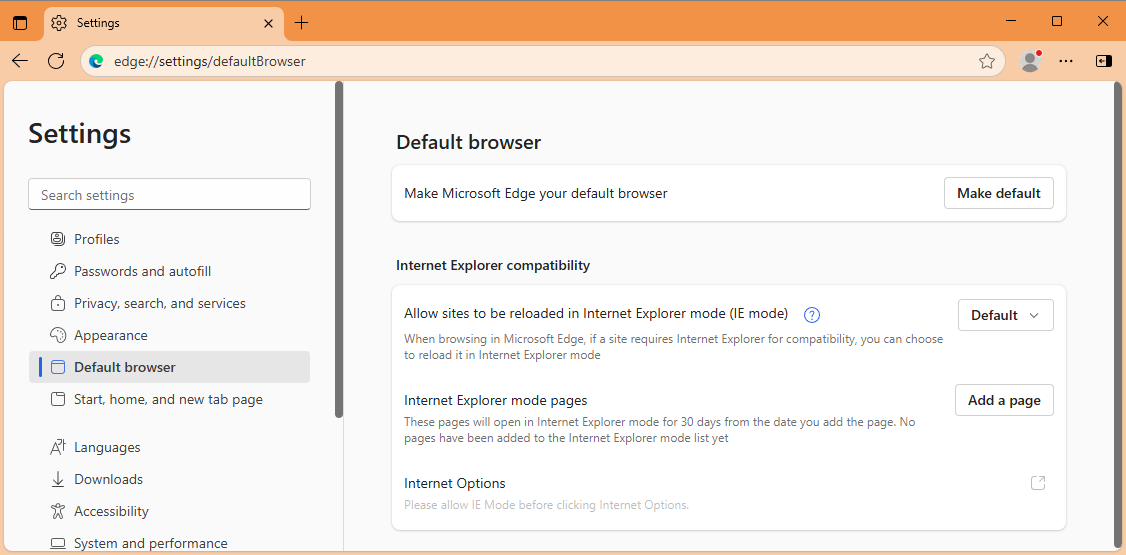Open Internet Options external link icon
Viewport: 1126px width, 555px height.
tap(1038, 483)
